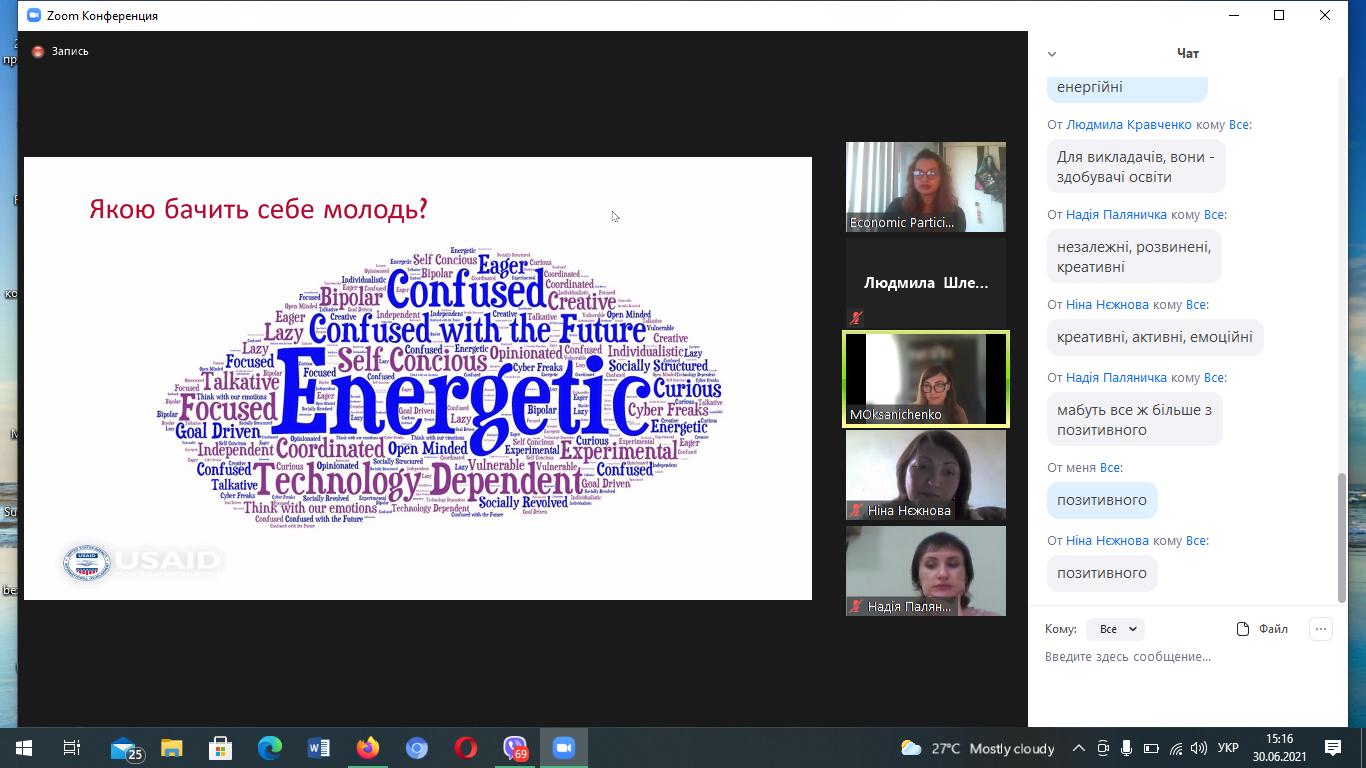Click the 'енергійні' chat message bubble
Viewport: 1366px width, 768px height.
coord(1127,88)
